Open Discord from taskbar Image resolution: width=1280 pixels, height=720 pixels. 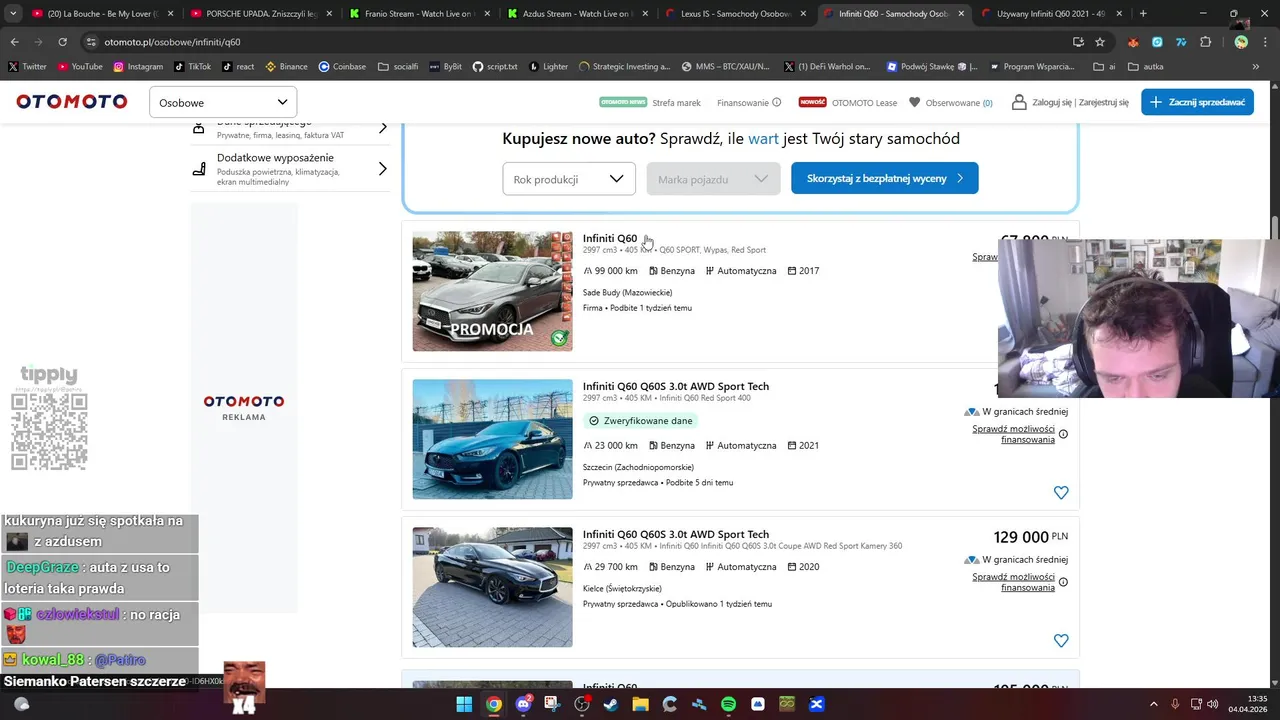click(523, 704)
